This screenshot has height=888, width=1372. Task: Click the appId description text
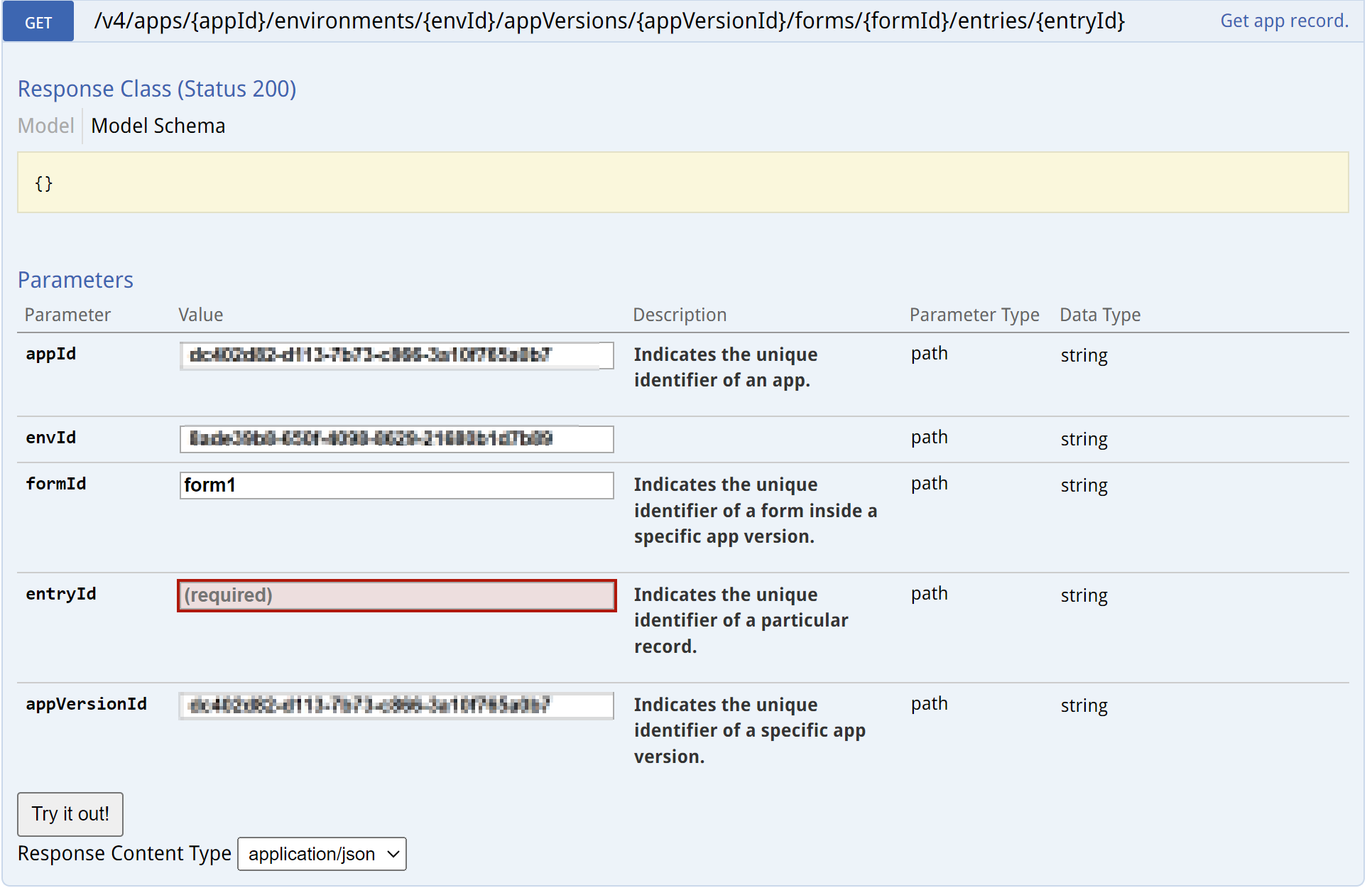click(x=724, y=367)
